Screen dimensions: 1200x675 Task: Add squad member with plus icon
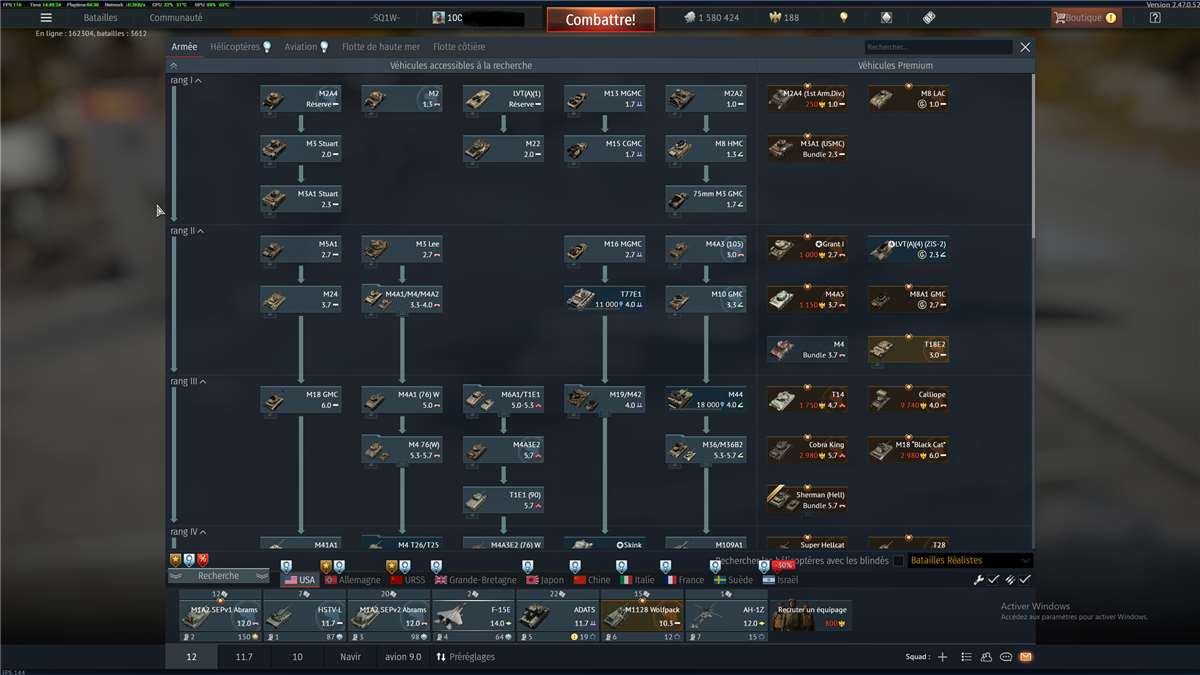point(942,657)
